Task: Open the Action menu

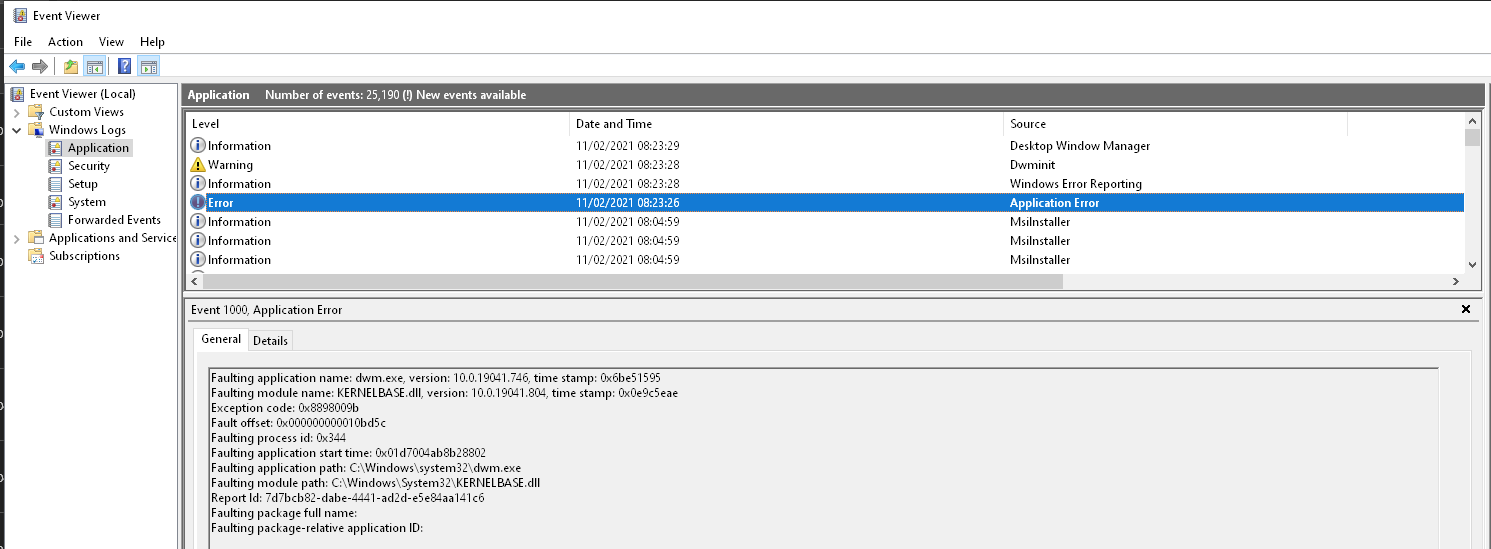Action: [65, 42]
